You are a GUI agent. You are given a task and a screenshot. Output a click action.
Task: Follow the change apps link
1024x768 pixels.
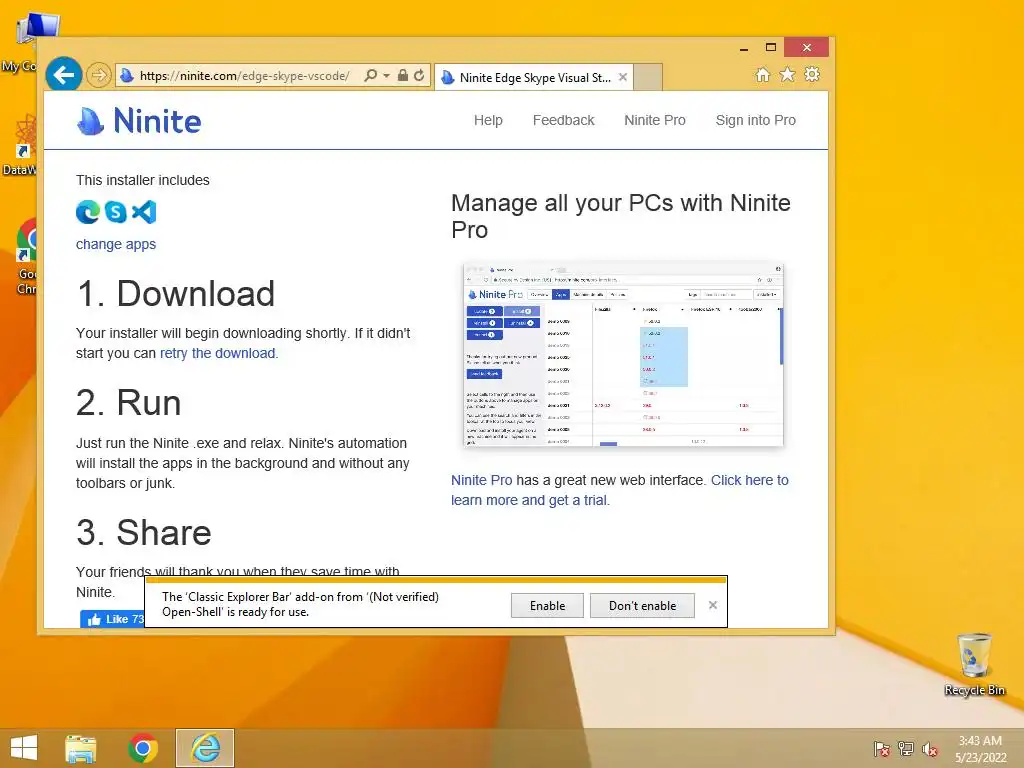[x=116, y=244]
